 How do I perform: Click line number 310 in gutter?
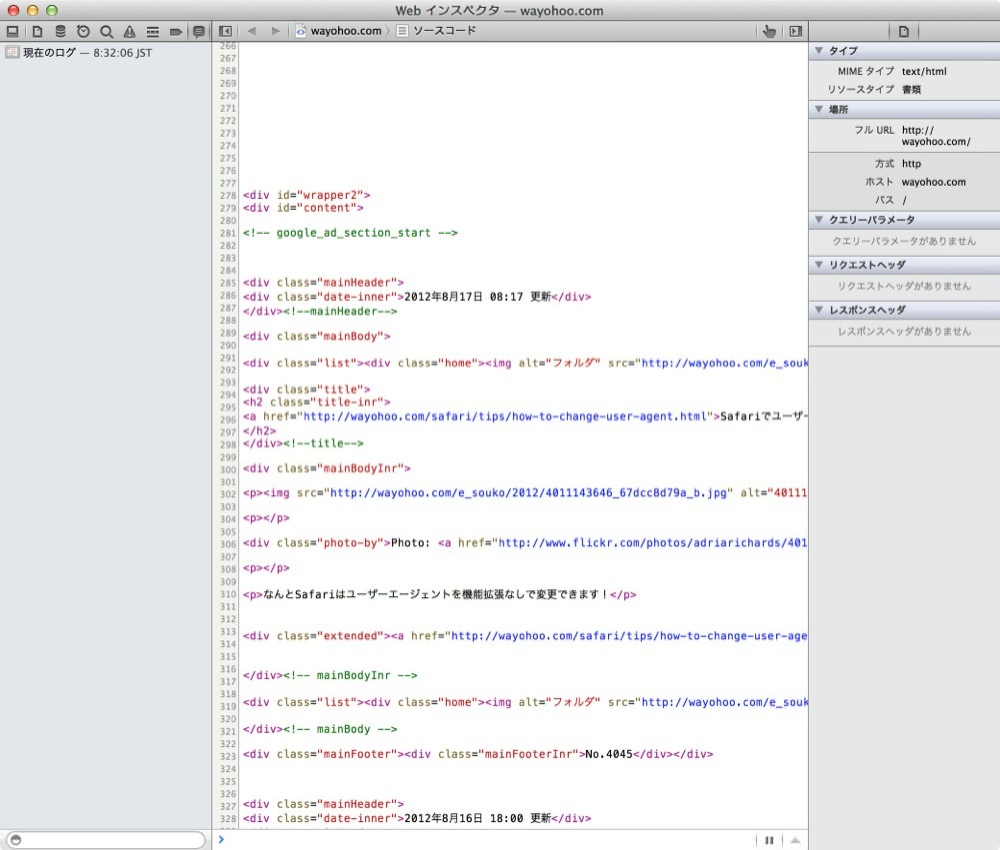point(228,594)
